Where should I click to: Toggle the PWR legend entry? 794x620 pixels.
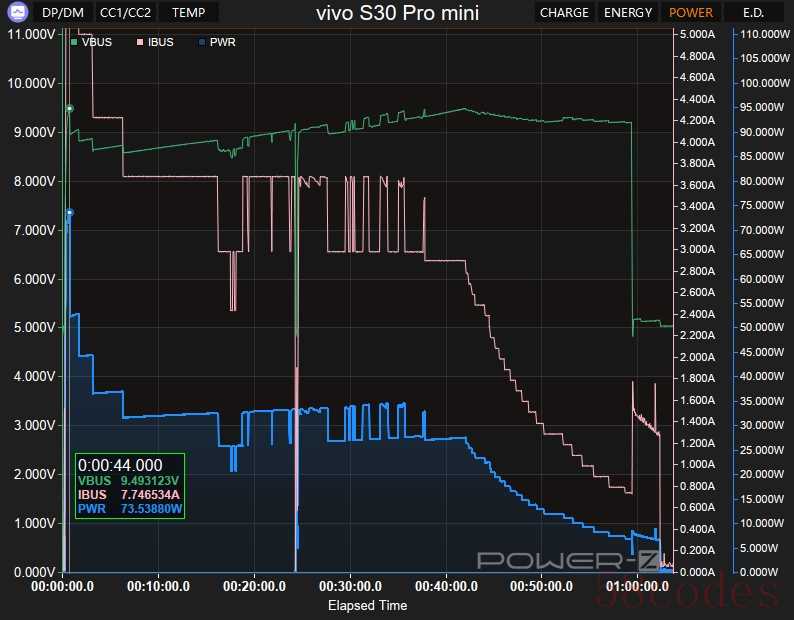(x=217, y=42)
